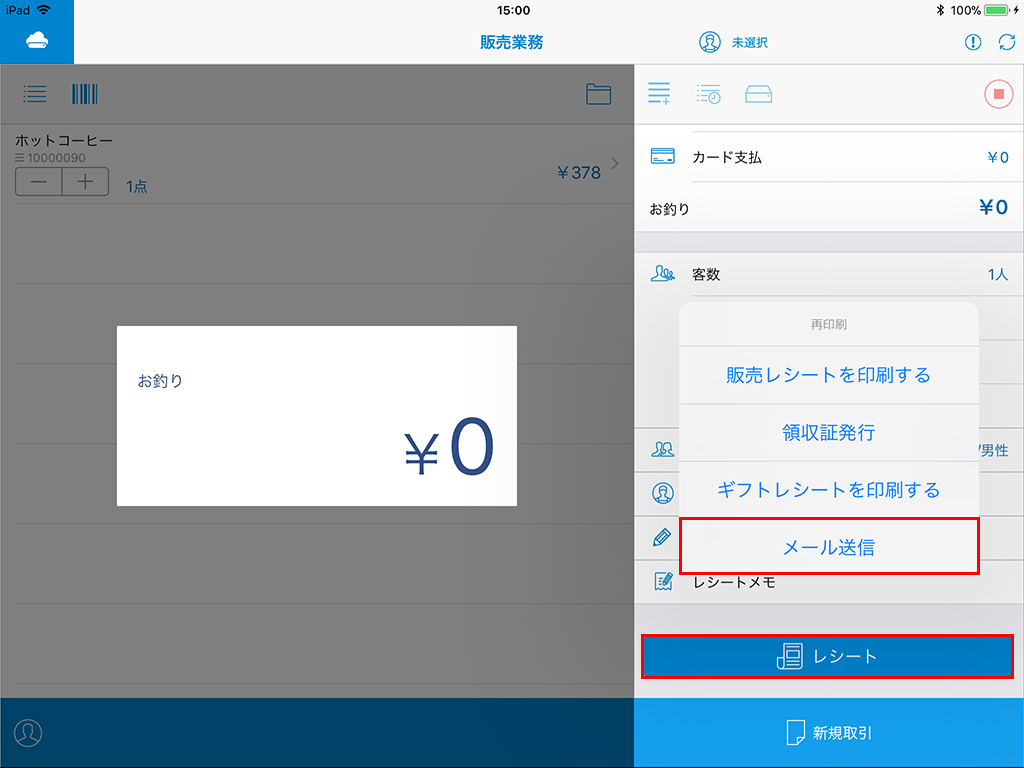Open the folder icon in left toolbar

pos(598,94)
